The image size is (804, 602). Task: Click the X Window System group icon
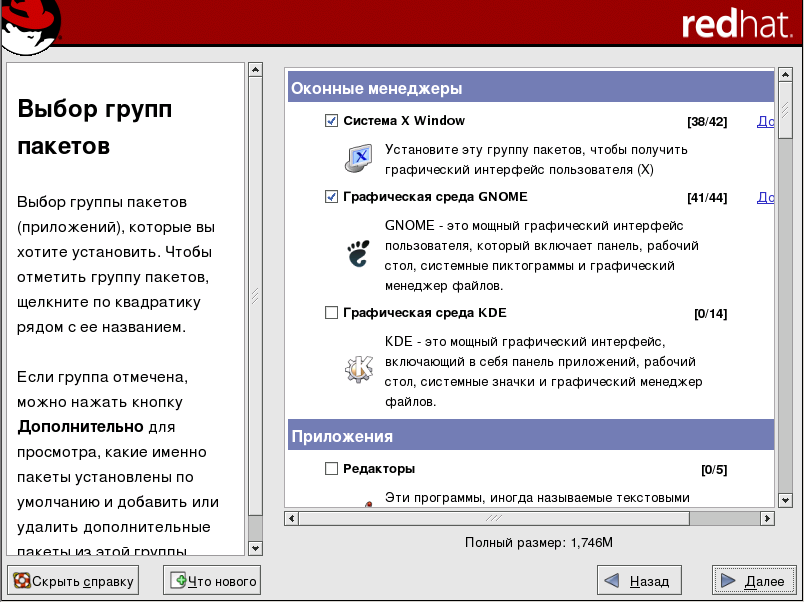357,160
